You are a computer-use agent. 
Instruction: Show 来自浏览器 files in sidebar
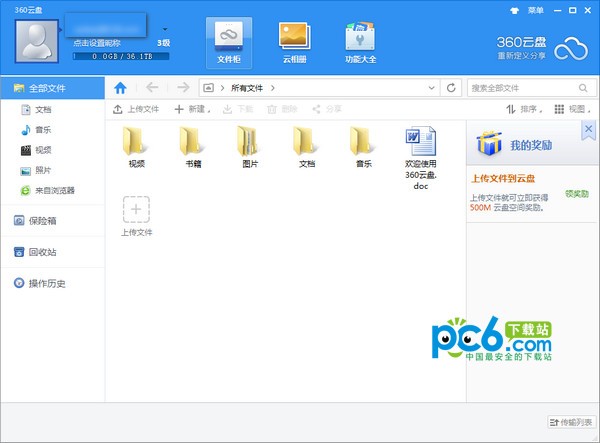(x=47, y=191)
